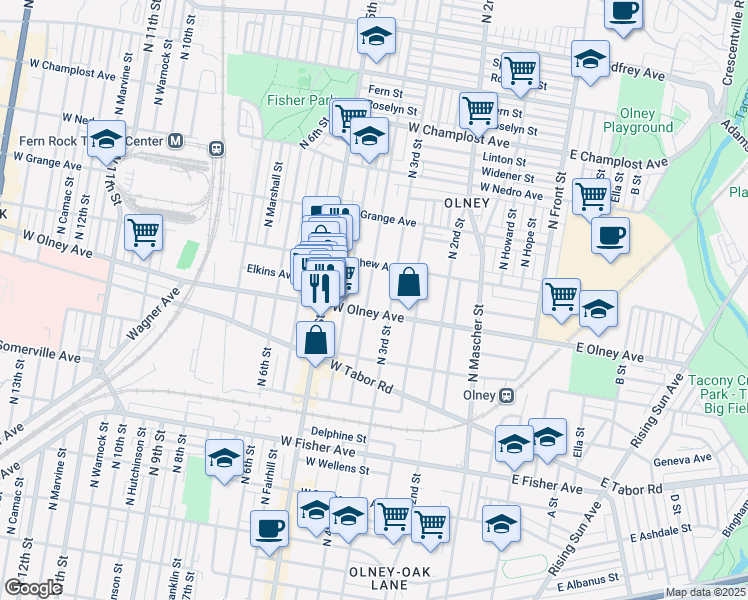Click the bus stop icon right of Fern Rock metro
This screenshot has width=748, height=600.
point(215,149)
